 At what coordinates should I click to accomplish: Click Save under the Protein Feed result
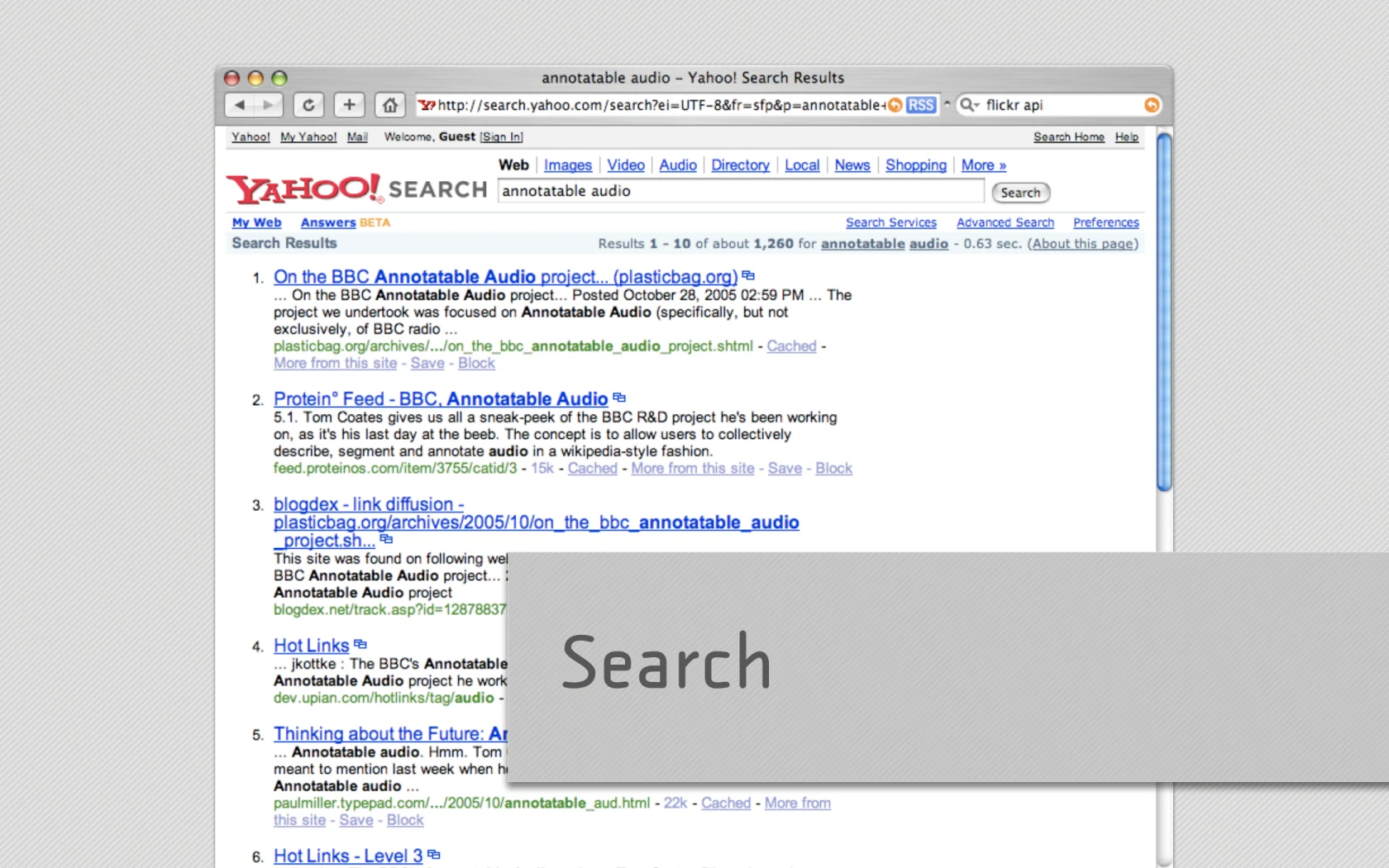pyautogui.click(x=785, y=469)
